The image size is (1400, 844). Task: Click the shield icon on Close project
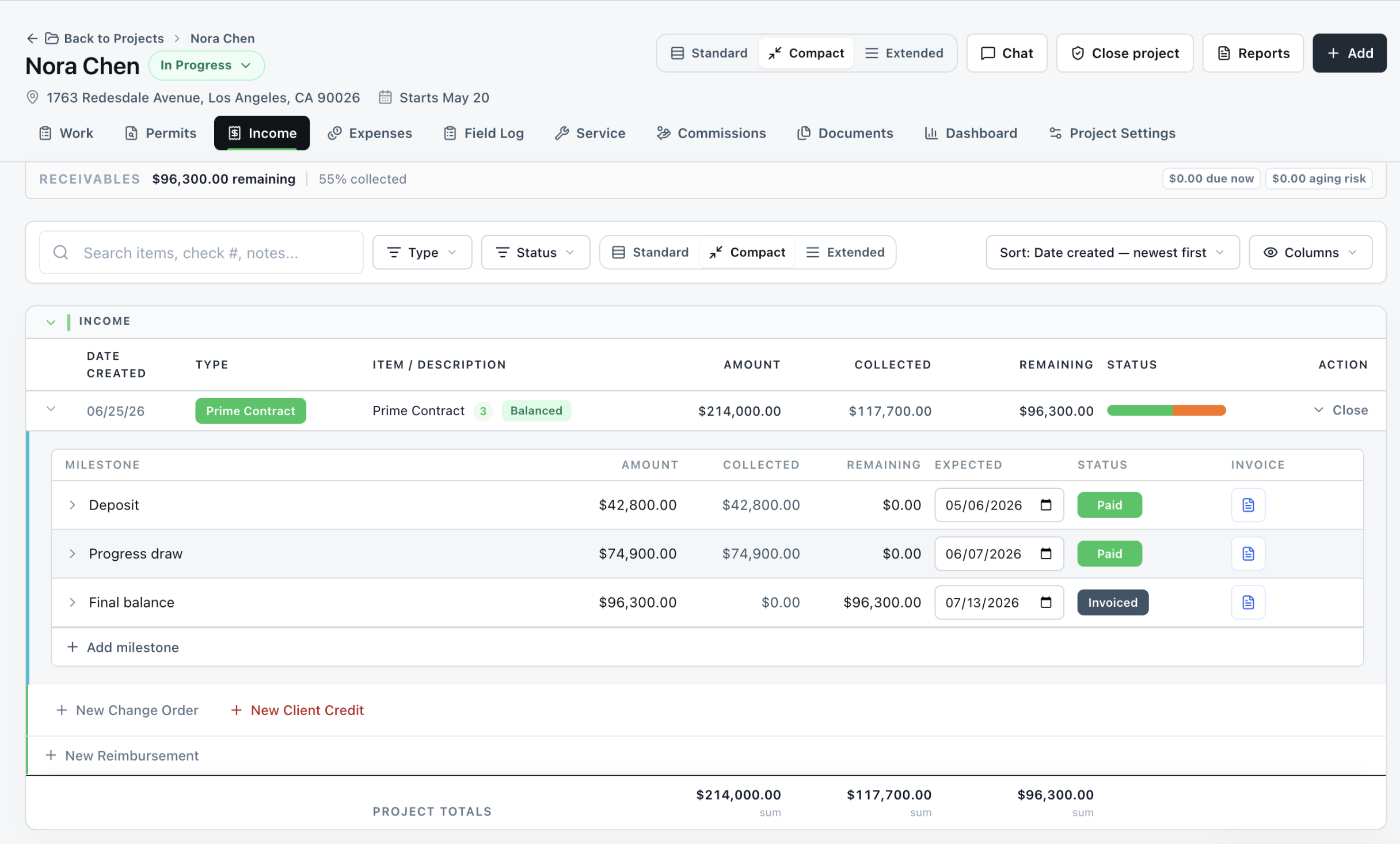[x=1078, y=53]
